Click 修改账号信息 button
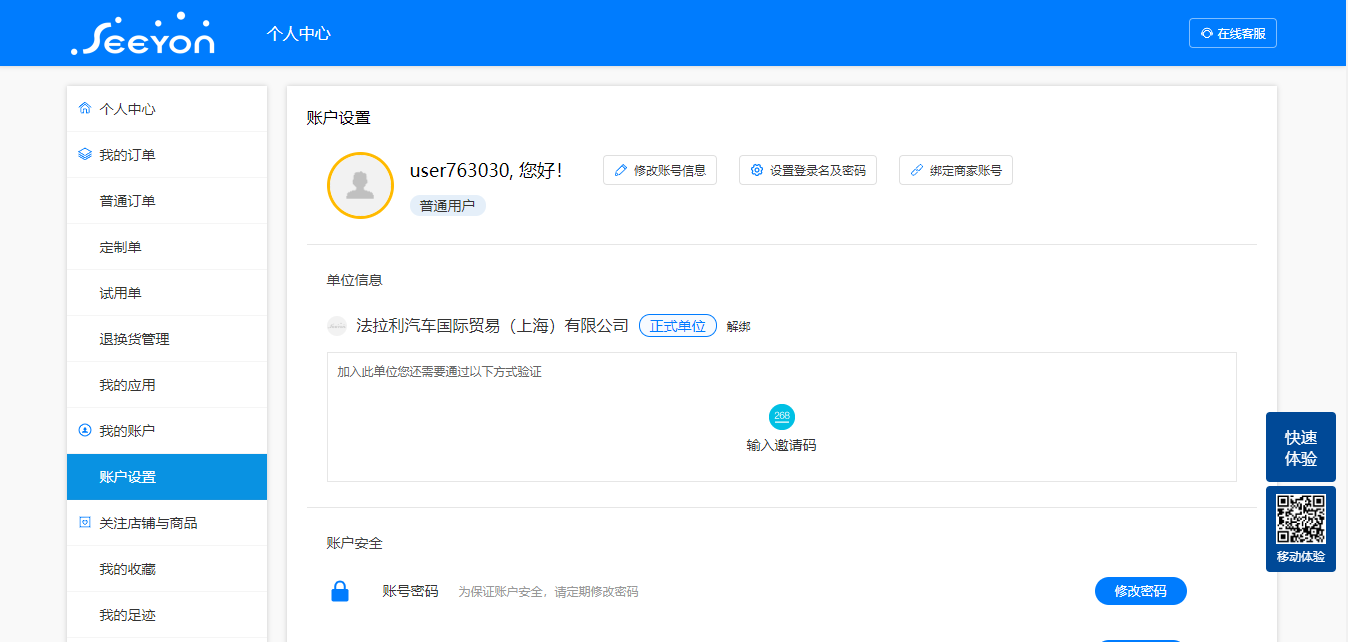1348x642 pixels. click(660, 171)
